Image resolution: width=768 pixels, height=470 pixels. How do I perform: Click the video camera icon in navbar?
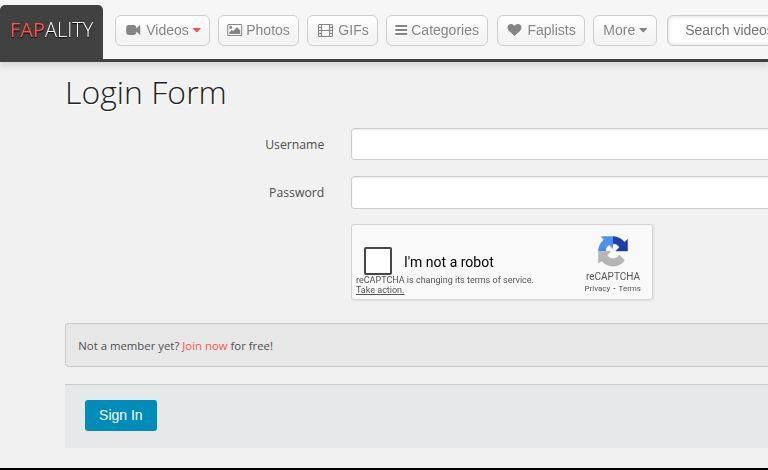pyautogui.click(x=133, y=30)
